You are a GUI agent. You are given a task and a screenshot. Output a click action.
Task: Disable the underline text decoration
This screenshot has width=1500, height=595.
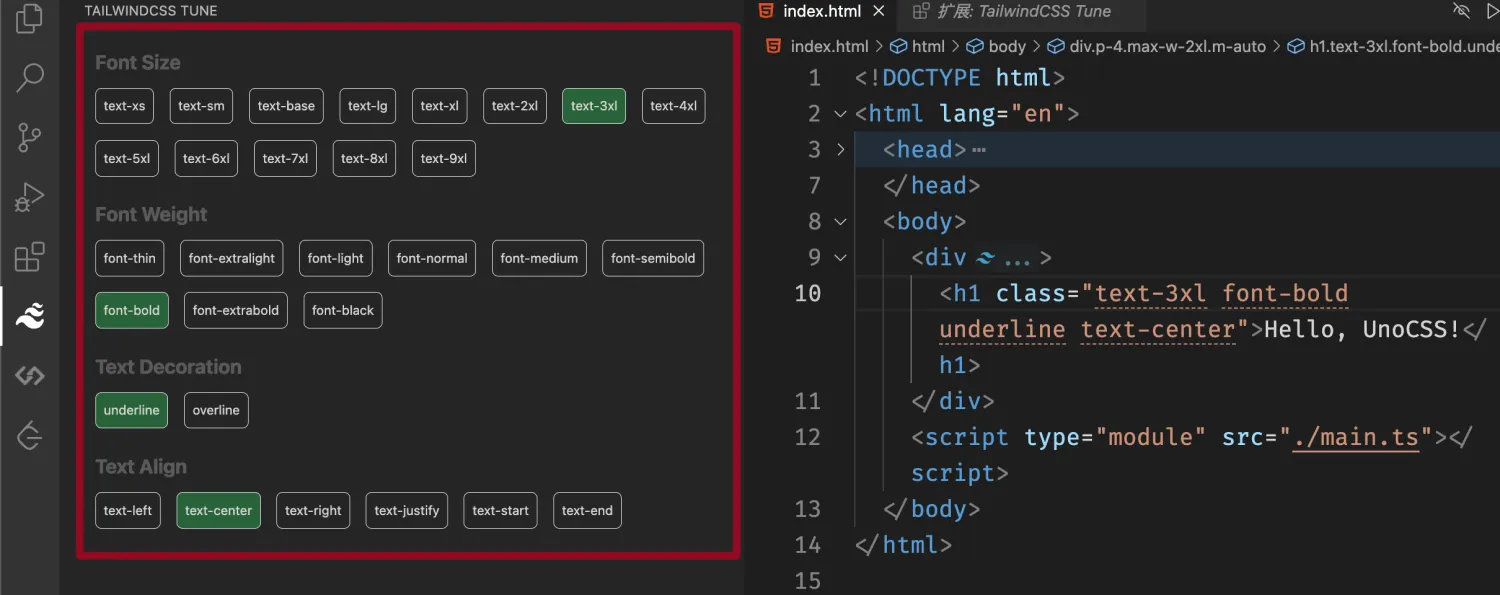pyautogui.click(x=131, y=410)
